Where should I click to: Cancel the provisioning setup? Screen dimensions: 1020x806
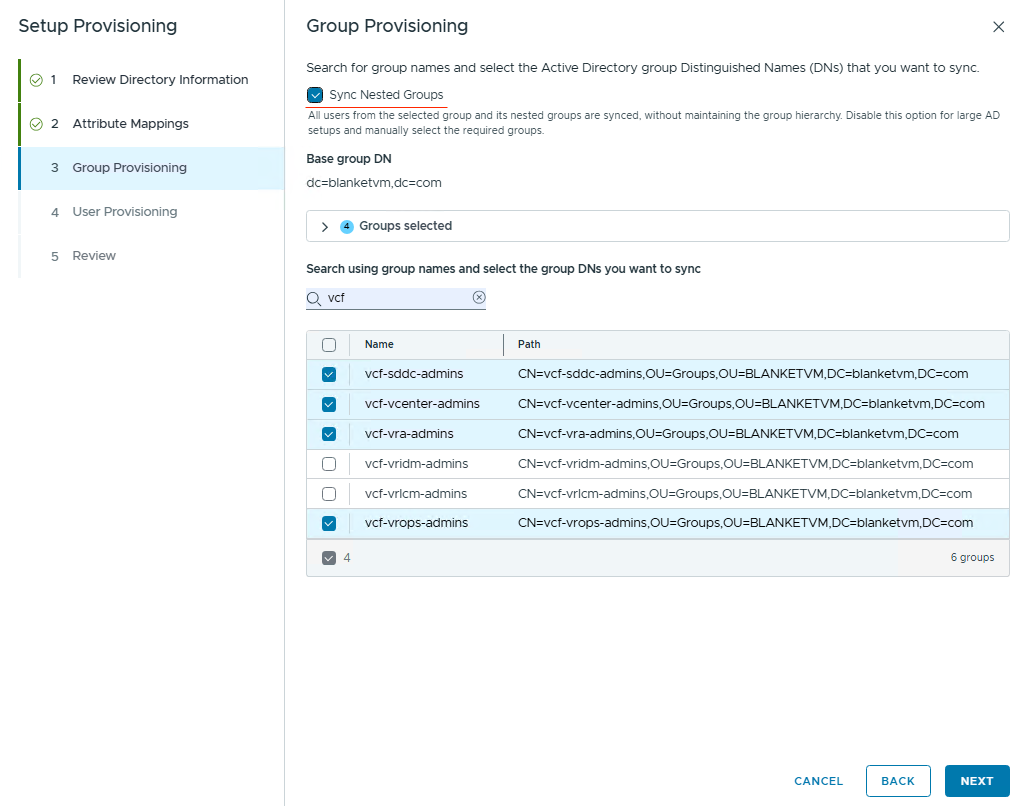(x=818, y=781)
